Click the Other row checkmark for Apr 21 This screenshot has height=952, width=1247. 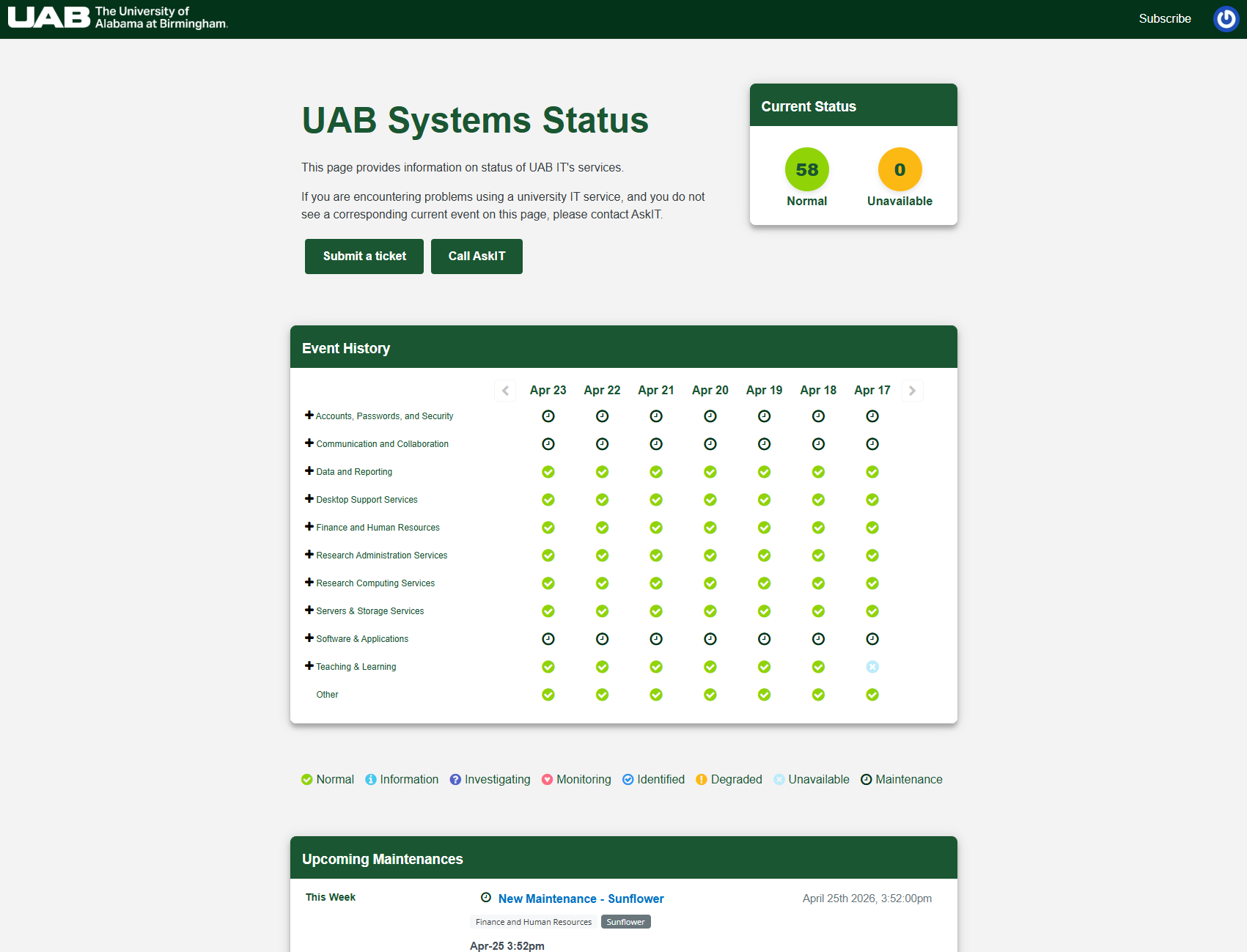656,695
